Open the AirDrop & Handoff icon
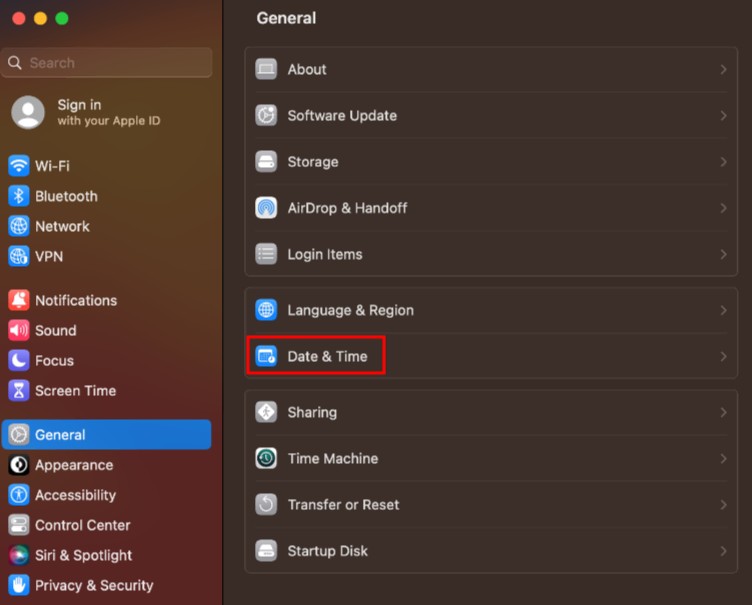 point(266,208)
